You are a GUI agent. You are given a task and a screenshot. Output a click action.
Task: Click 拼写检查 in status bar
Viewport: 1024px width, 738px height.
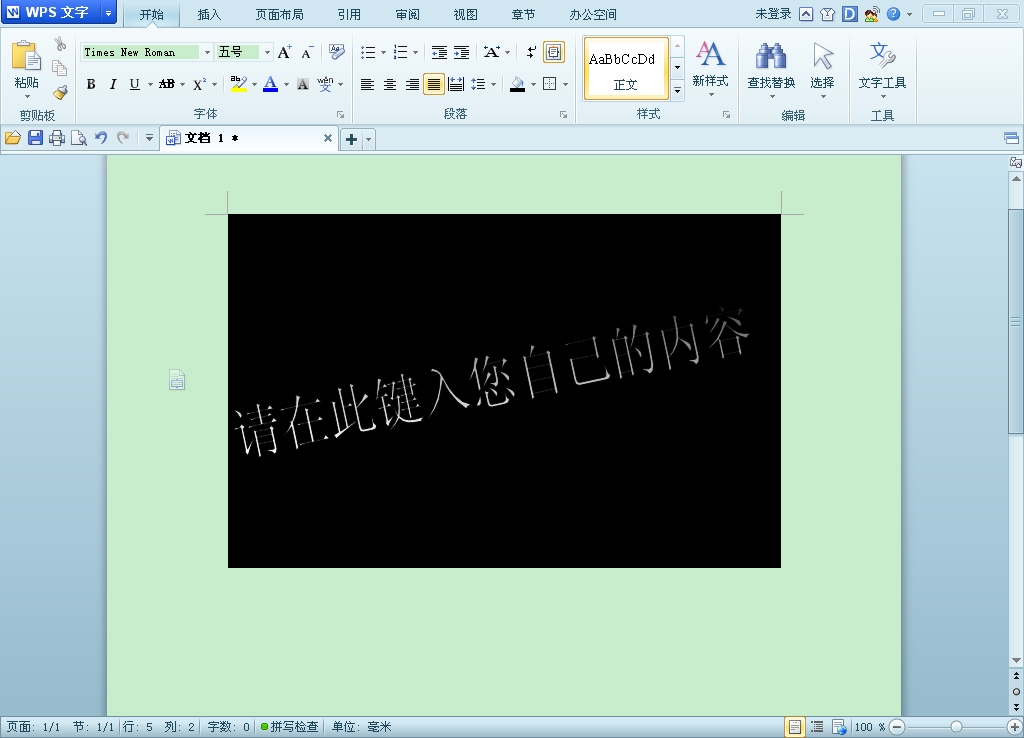click(289, 727)
